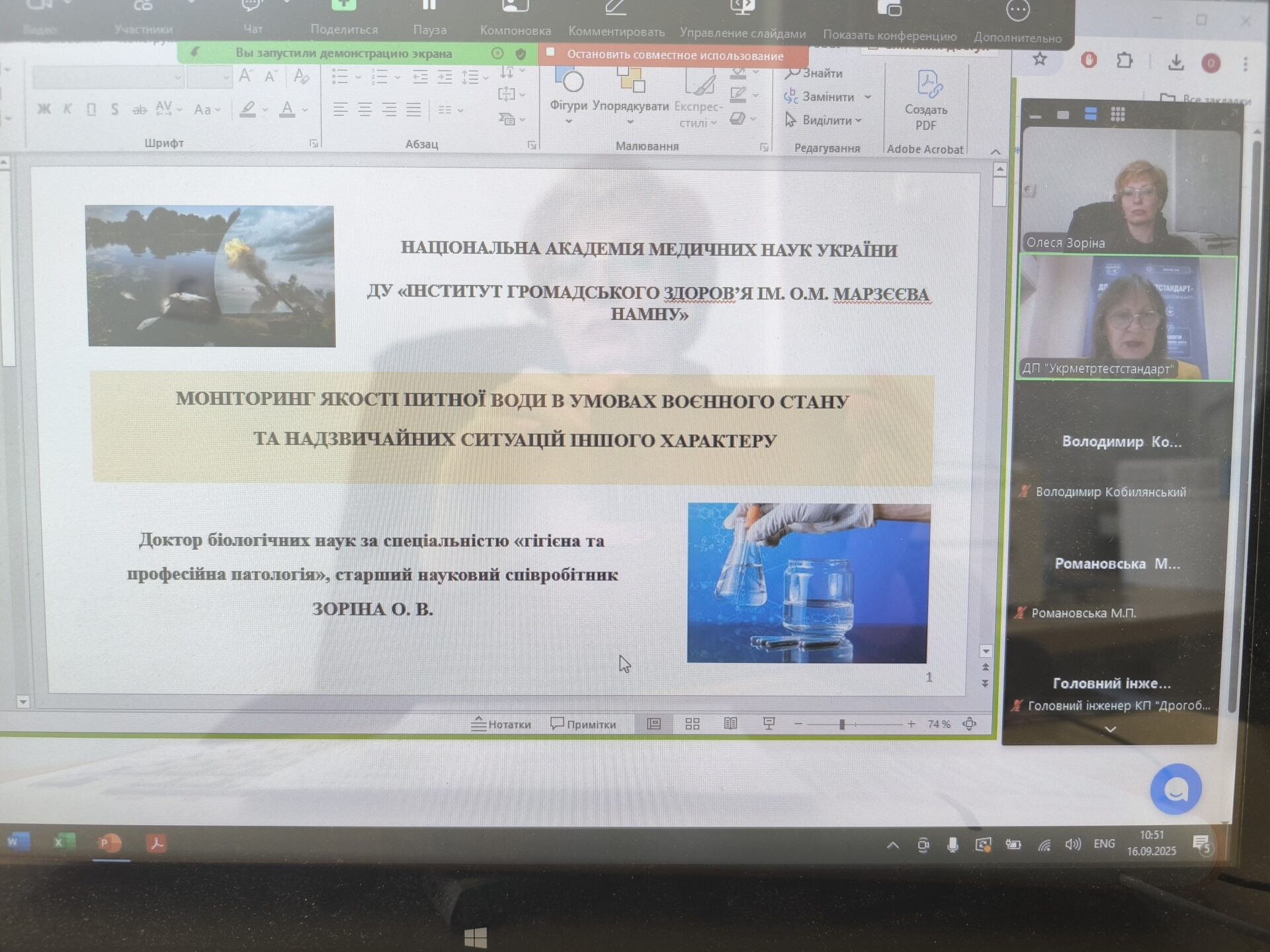The width and height of the screenshot is (1270, 952).
Task: Click the Bold (Ж) formatting icon
Action: coord(44,109)
